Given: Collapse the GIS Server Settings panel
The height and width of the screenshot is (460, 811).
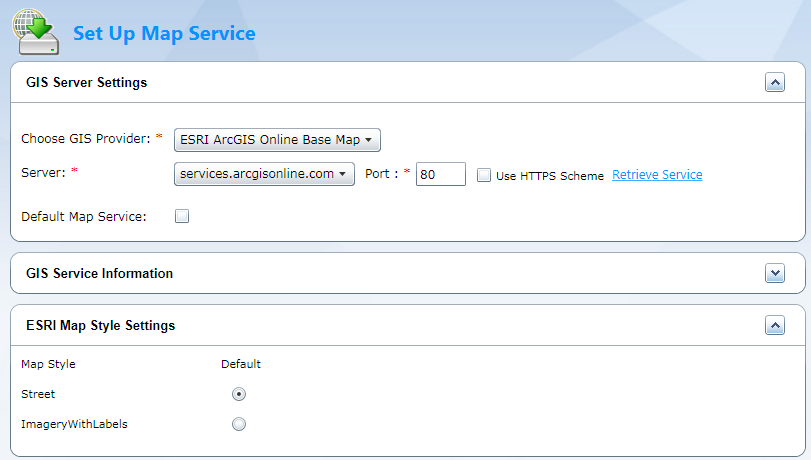Looking at the screenshot, I should pyautogui.click(x=774, y=83).
